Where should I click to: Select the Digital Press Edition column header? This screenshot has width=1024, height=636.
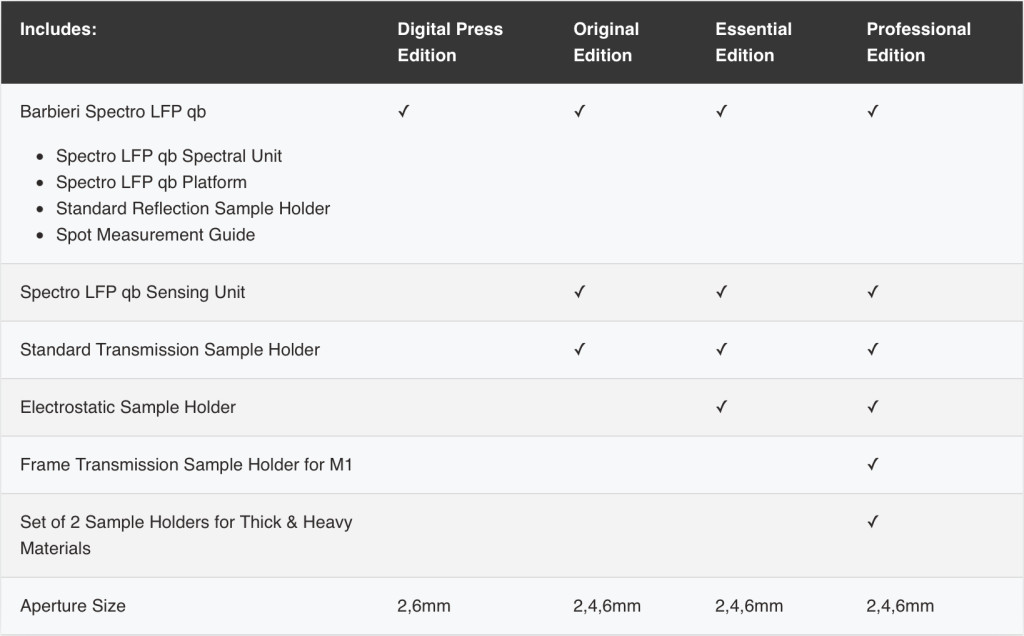tap(450, 42)
